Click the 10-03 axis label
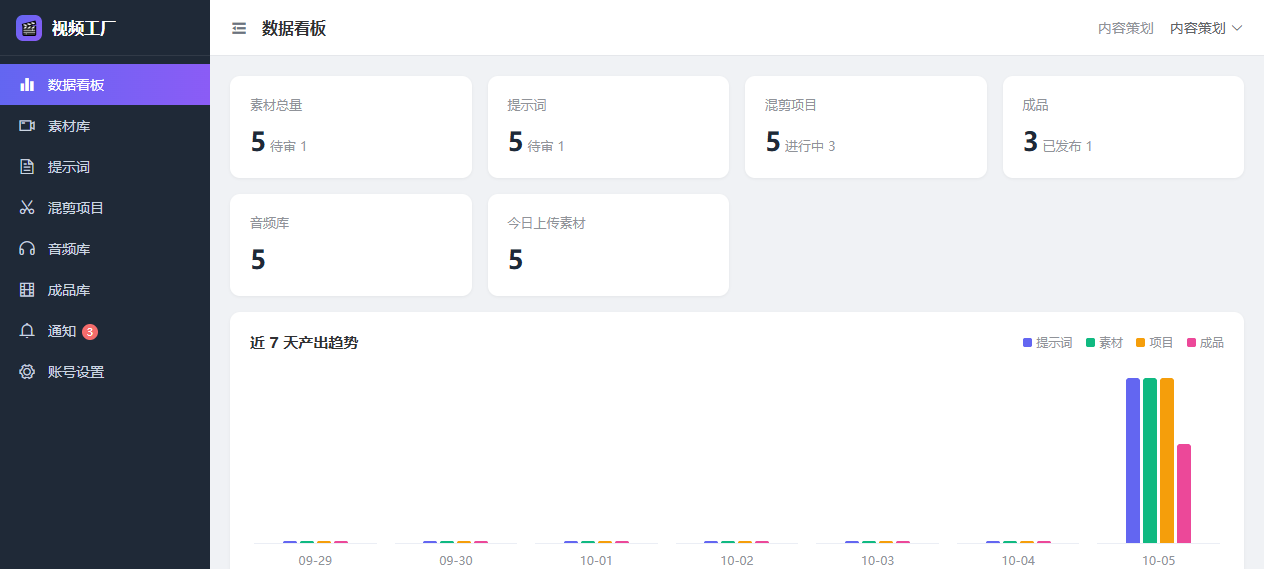This screenshot has width=1264, height=569. pos(877,560)
